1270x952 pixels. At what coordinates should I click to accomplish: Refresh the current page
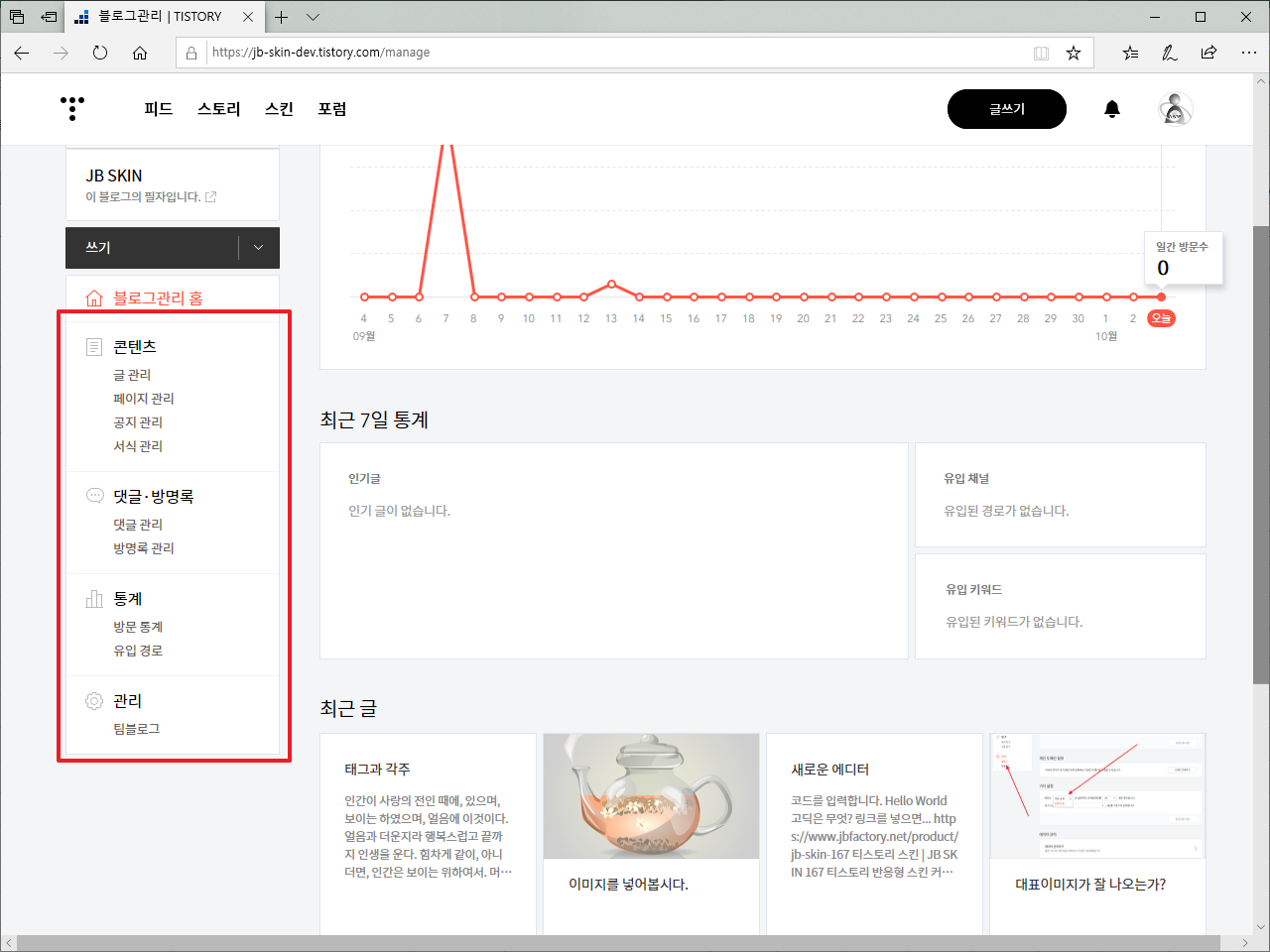(100, 53)
